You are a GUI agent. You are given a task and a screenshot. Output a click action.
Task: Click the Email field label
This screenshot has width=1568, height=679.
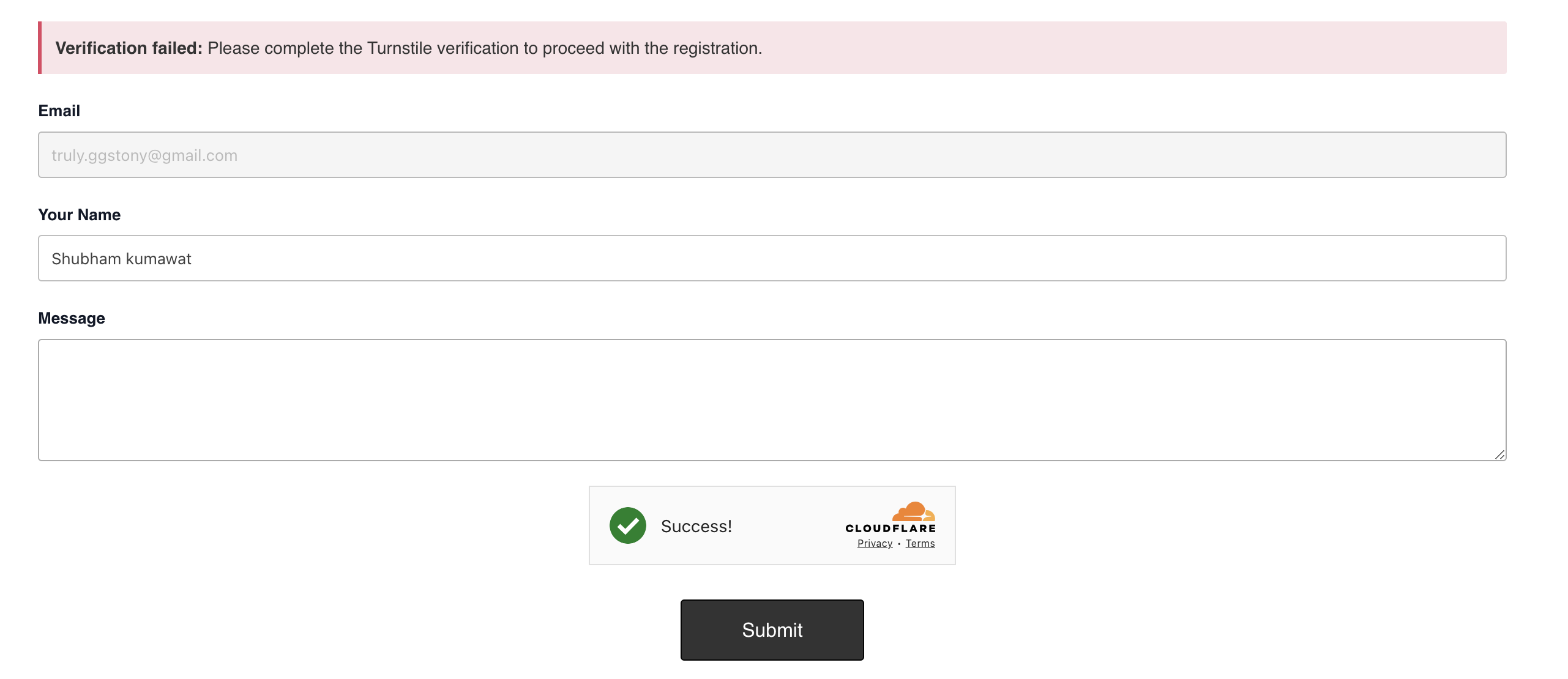59,111
